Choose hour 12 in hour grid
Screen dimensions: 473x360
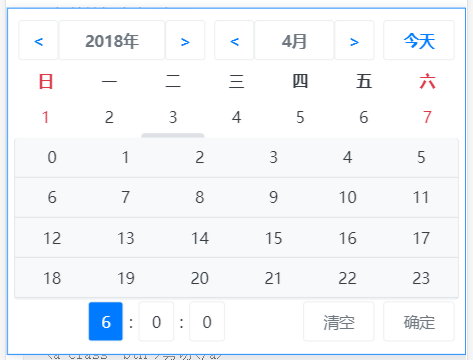[x=52, y=238]
